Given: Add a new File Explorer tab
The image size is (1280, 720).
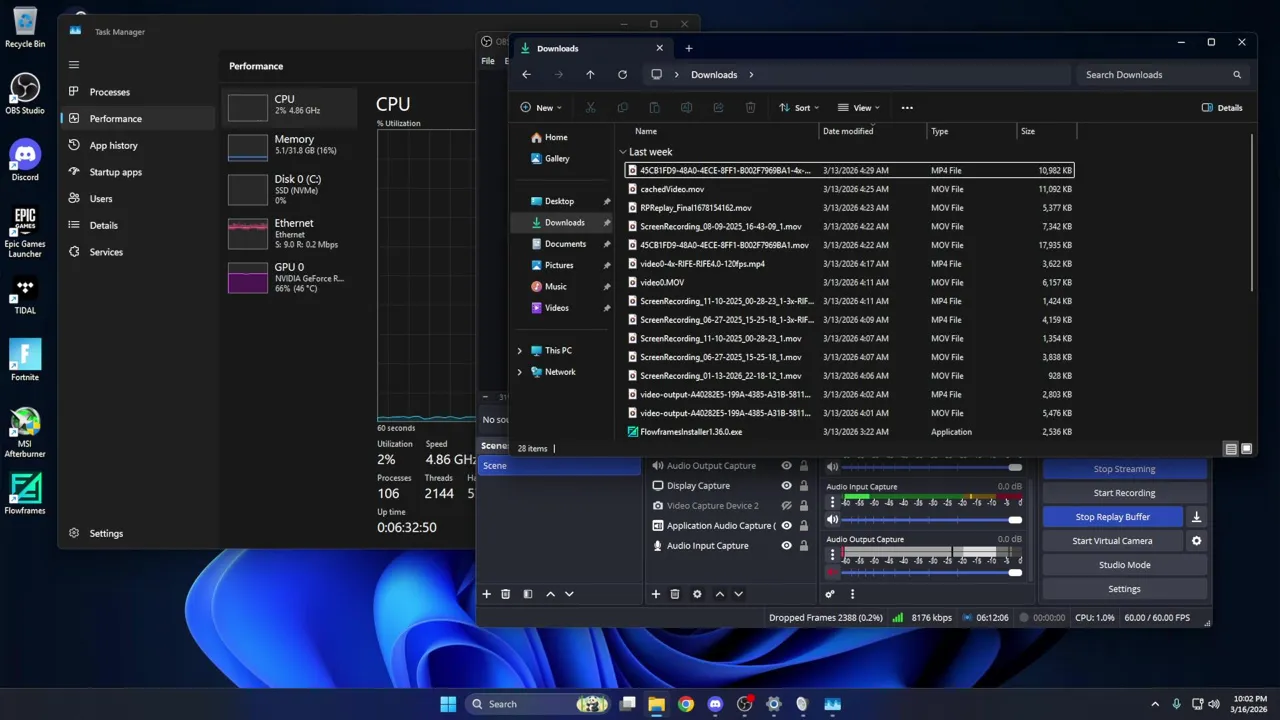Looking at the screenshot, I should pos(688,48).
